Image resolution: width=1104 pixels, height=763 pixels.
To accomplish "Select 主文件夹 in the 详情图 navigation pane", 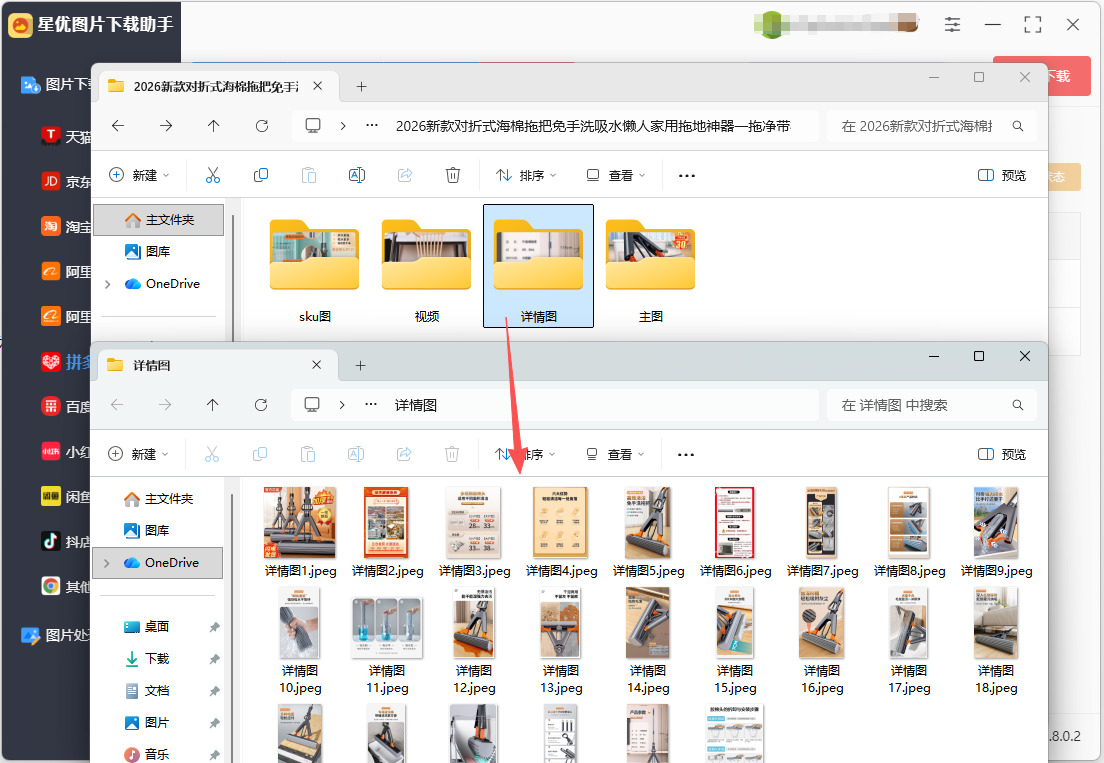I will pos(158,499).
